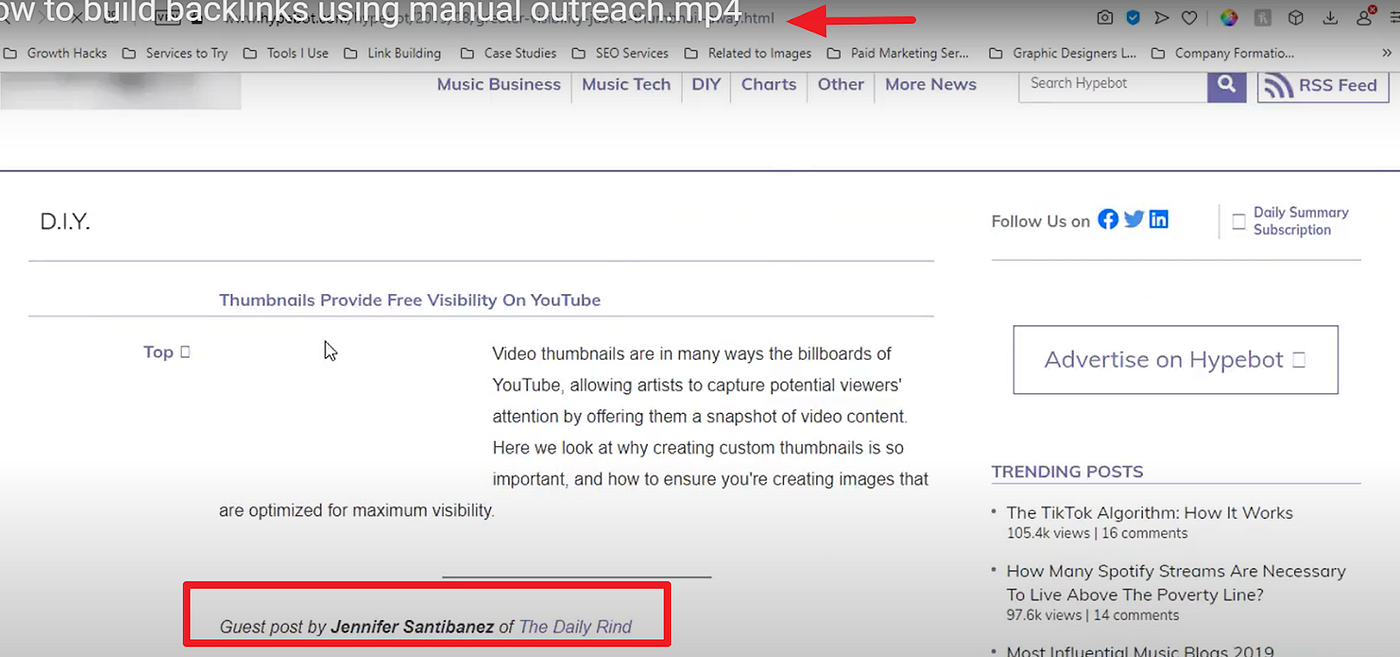This screenshot has width=1400, height=657.
Task: Open the More News nav menu
Action: point(931,85)
